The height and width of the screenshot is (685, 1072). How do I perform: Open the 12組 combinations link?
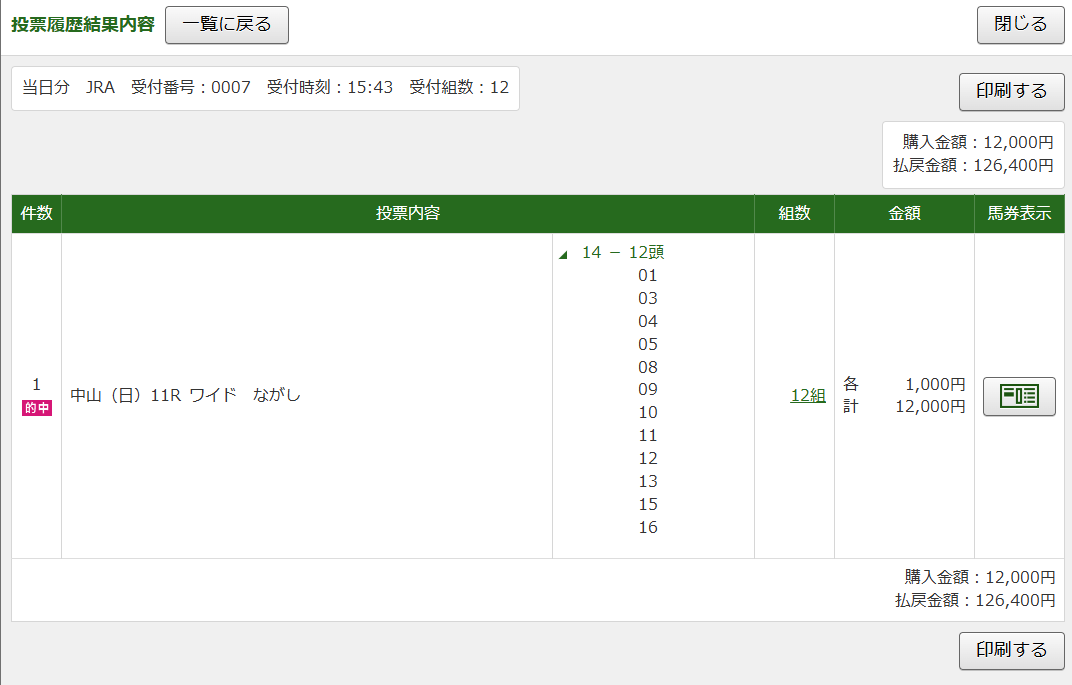point(808,396)
